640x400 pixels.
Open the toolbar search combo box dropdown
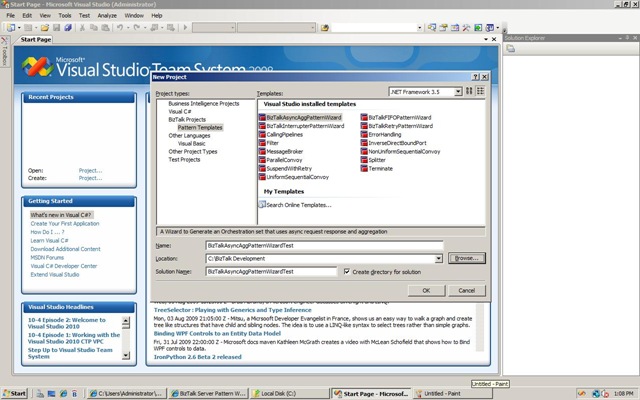420,28
